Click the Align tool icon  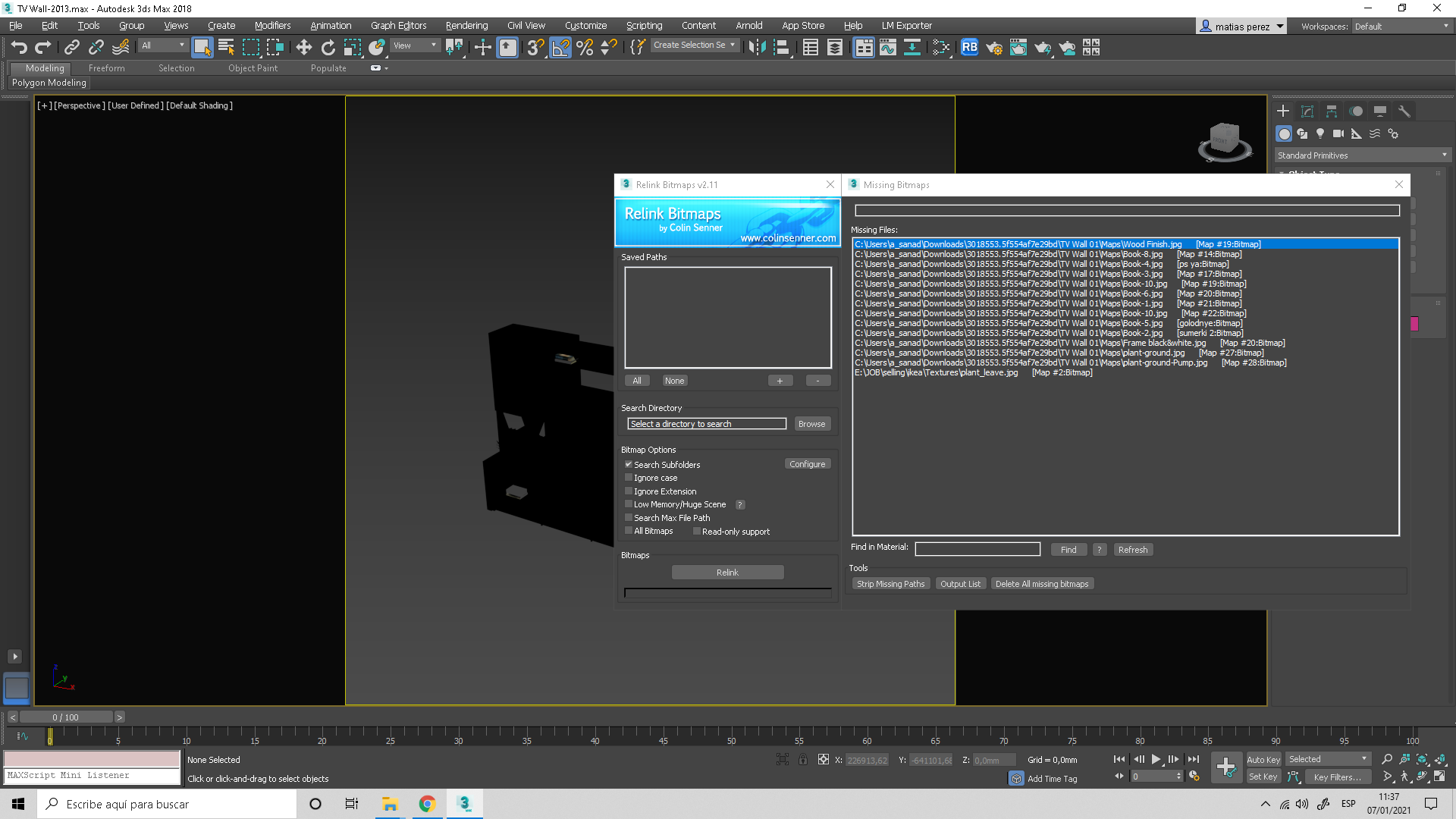pos(782,48)
